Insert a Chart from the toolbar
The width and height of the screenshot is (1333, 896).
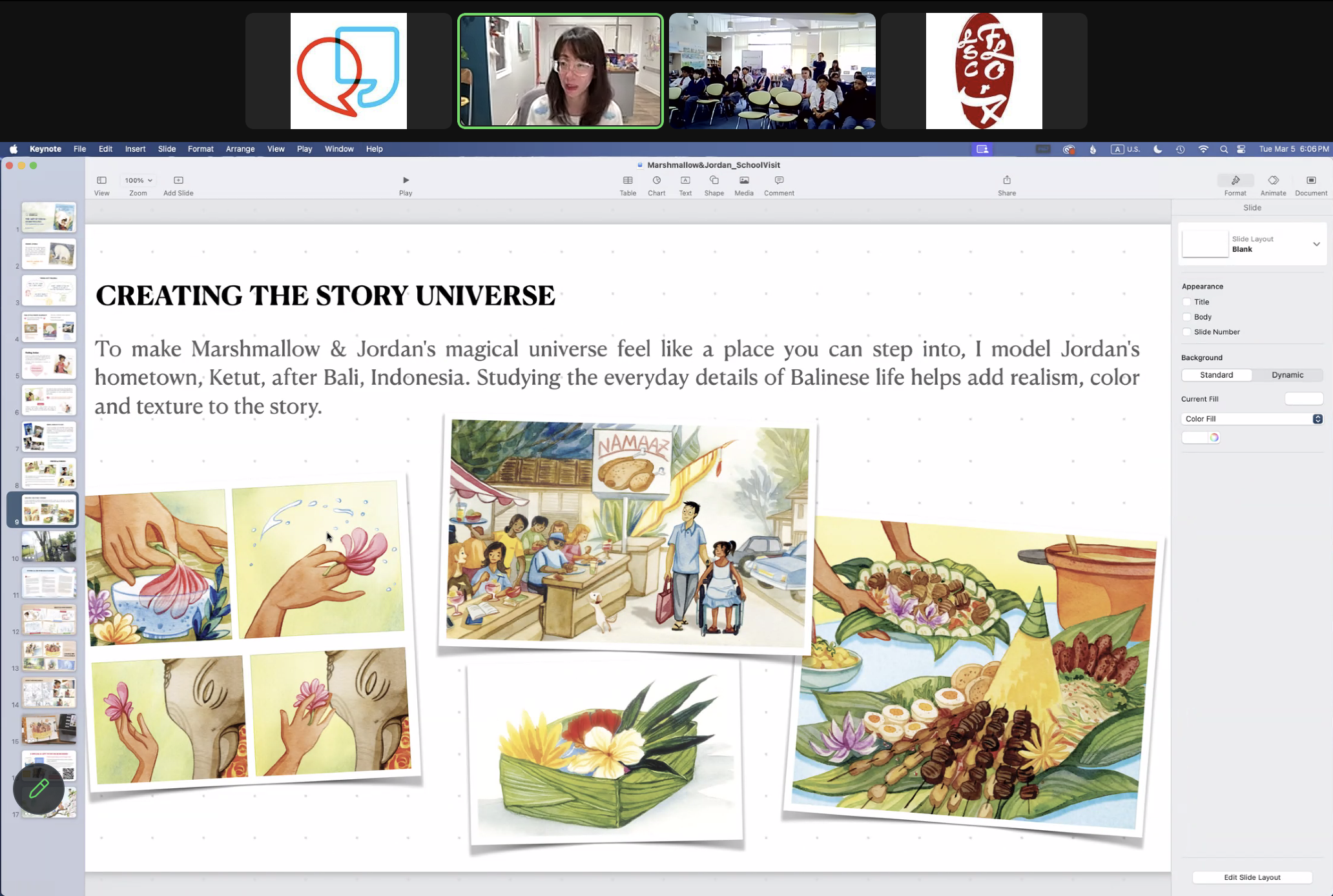pos(656,185)
